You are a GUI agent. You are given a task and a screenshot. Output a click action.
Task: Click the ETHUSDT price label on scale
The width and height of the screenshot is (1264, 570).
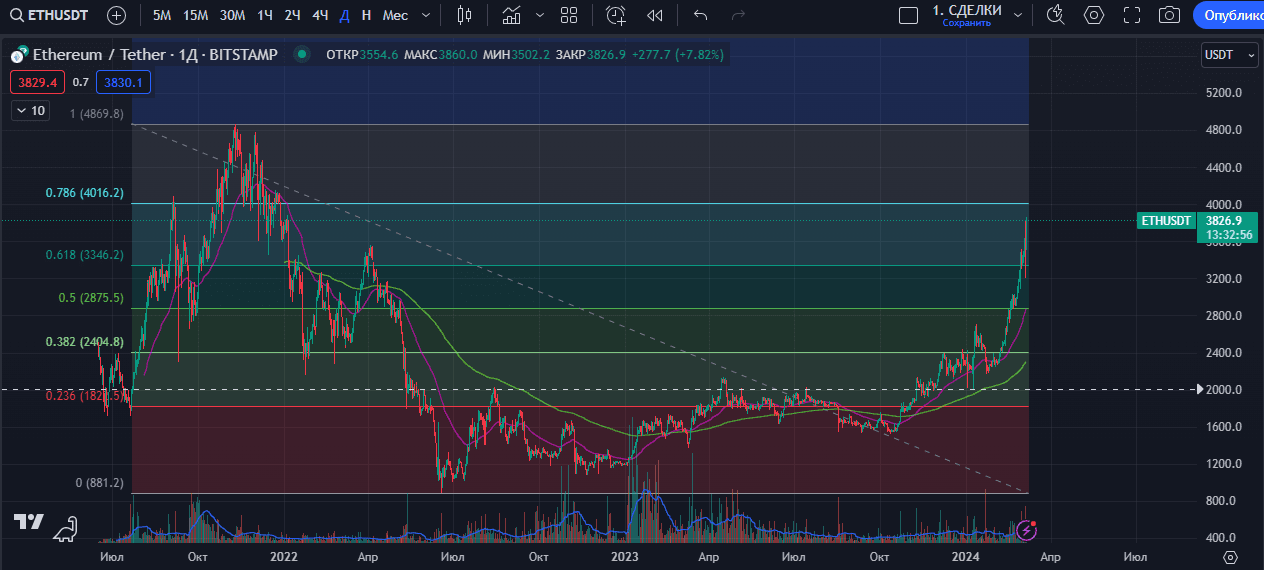pos(1165,221)
